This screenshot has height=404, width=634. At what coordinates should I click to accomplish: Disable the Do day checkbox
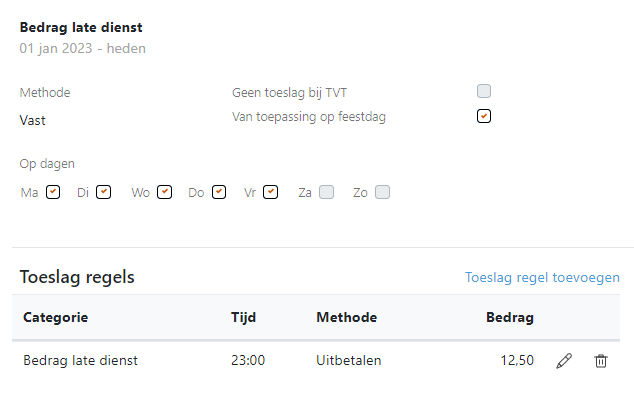[x=219, y=192]
